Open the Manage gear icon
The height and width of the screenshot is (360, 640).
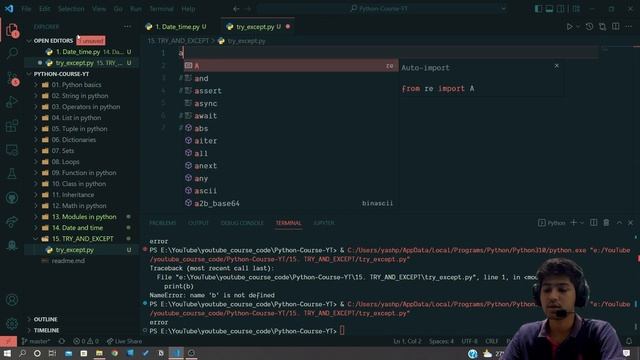(x=12, y=323)
